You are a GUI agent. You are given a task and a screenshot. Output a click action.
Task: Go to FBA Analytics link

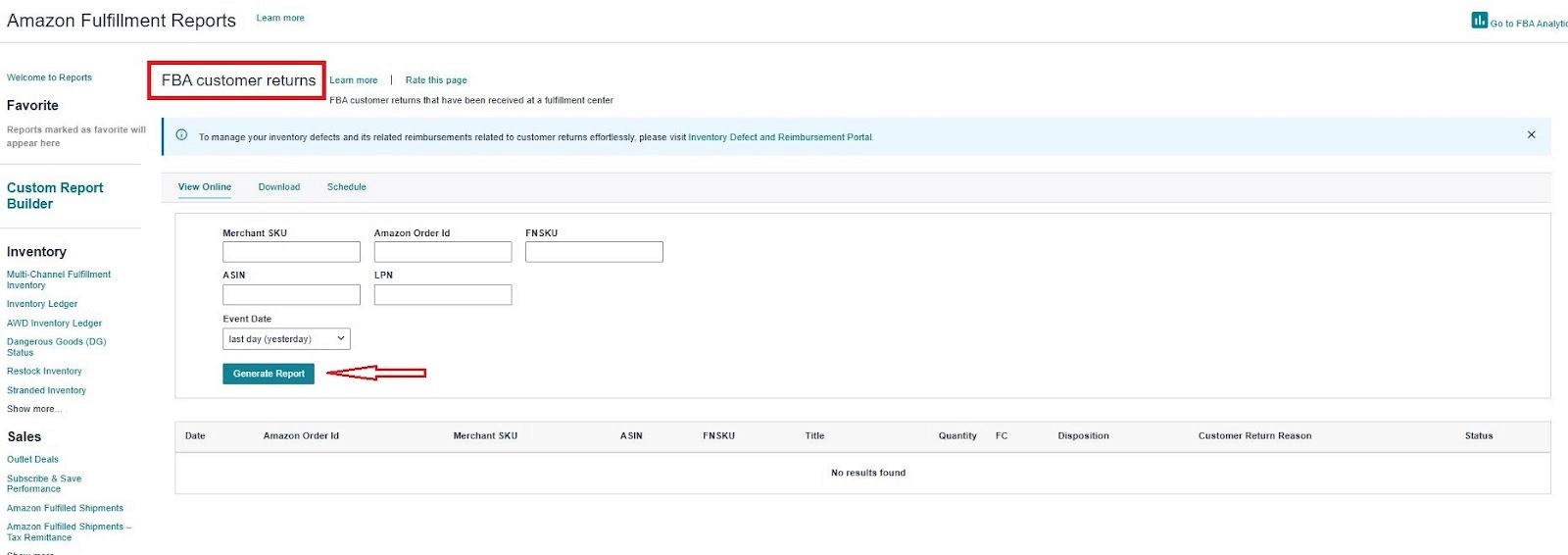1529,24
